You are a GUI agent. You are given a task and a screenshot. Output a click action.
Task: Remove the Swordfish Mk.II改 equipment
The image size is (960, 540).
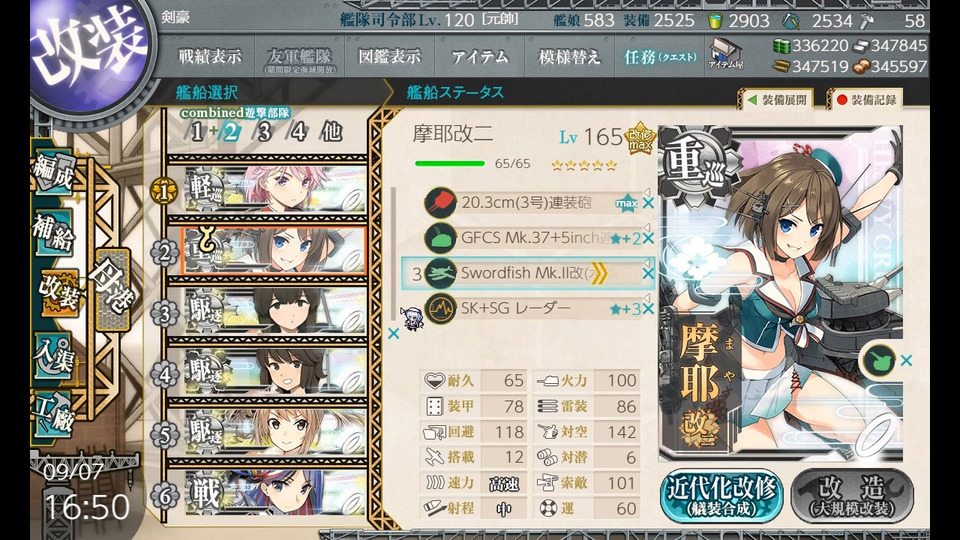click(648, 274)
